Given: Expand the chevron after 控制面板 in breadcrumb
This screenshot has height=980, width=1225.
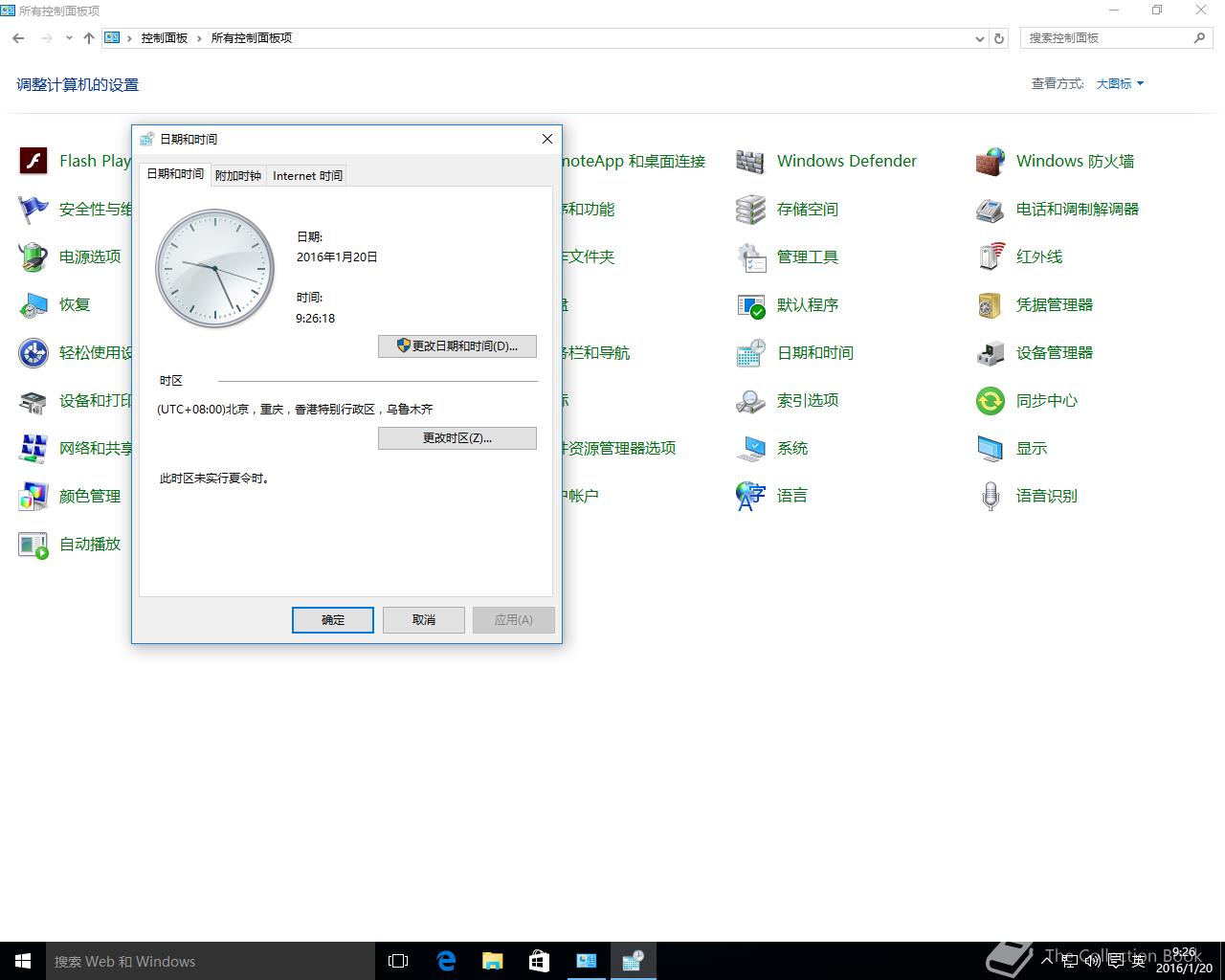Looking at the screenshot, I should click(x=199, y=38).
